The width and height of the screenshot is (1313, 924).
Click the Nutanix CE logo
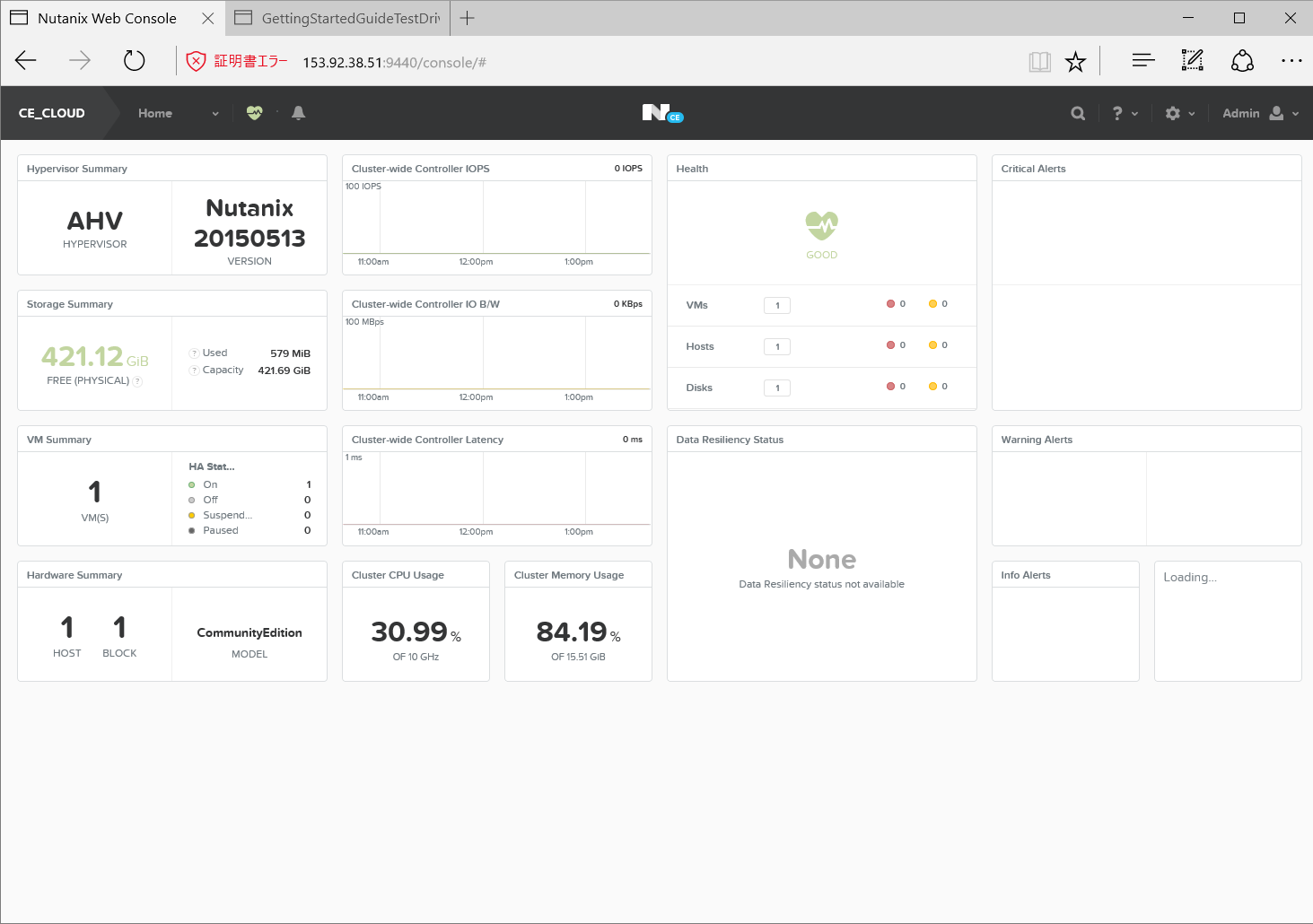pyautogui.click(x=662, y=113)
